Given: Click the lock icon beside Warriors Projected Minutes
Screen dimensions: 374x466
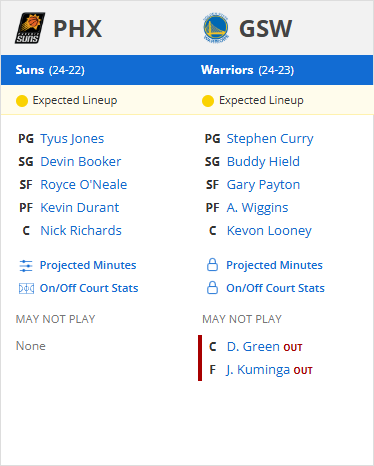Looking at the screenshot, I should (212, 265).
